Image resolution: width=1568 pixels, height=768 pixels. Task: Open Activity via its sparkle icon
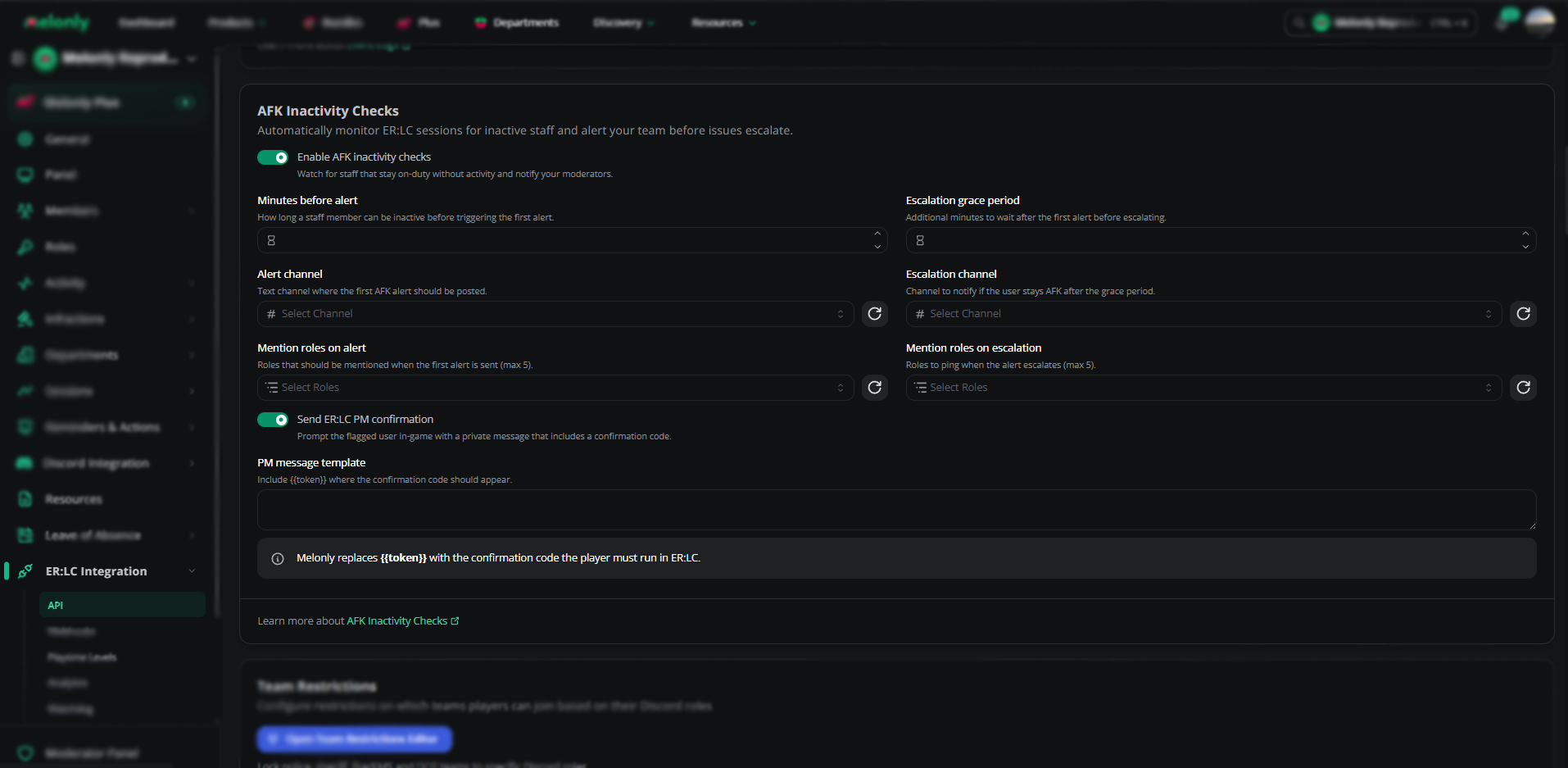pyautogui.click(x=25, y=284)
